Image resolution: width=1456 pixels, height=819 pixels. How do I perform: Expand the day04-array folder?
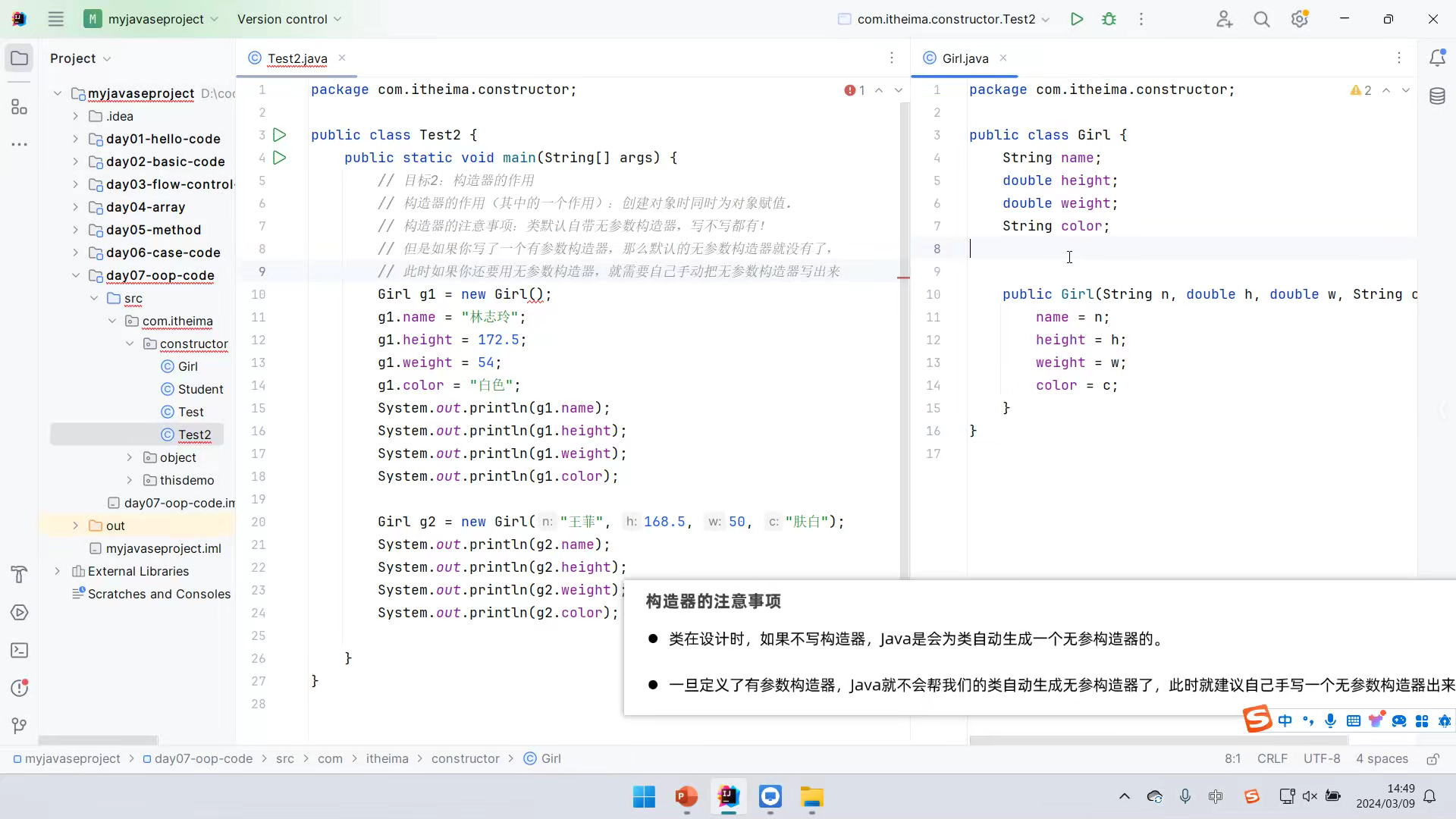click(x=75, y=207)
